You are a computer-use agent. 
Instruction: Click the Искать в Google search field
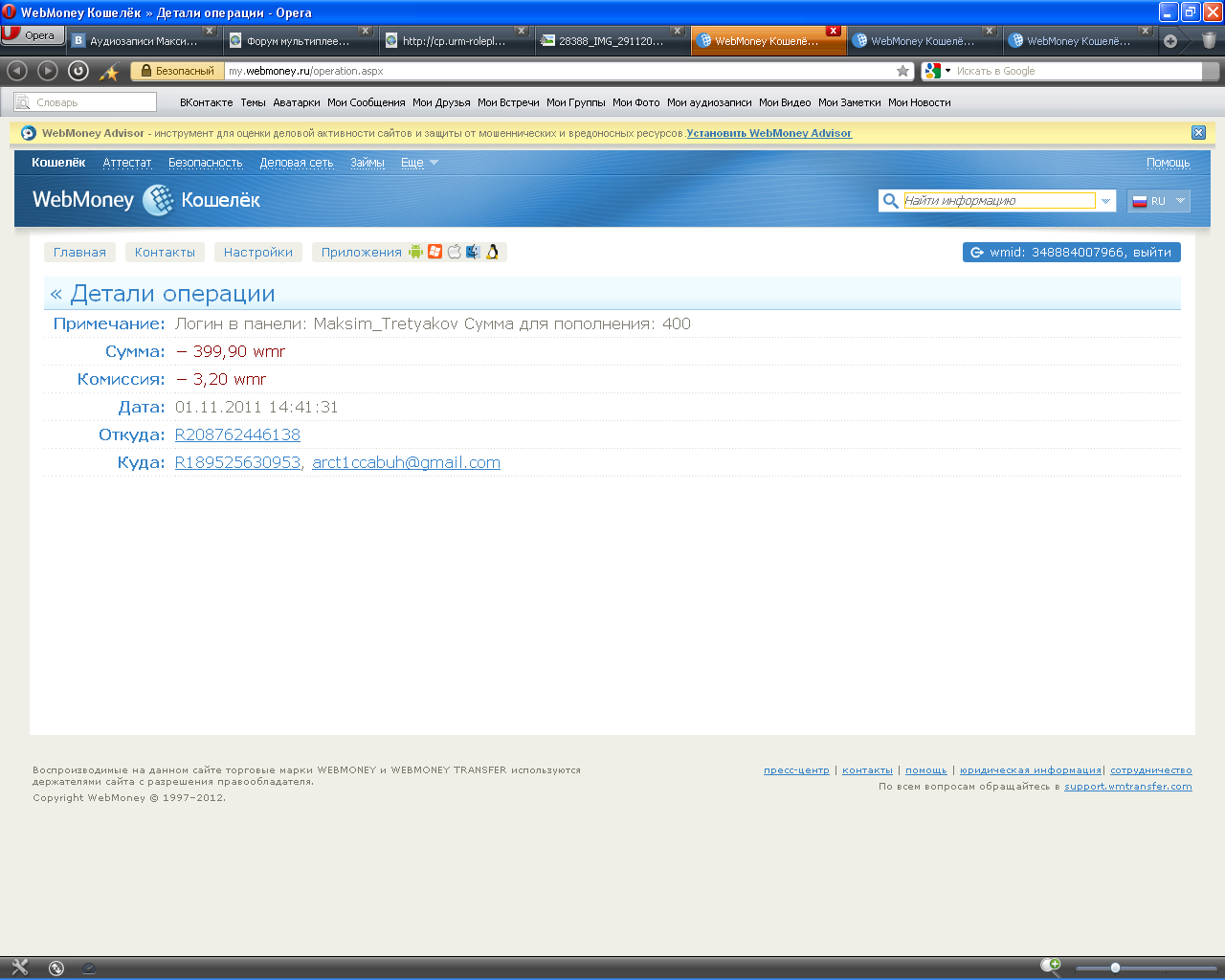pyautogui.click(x=1078, y=71)
